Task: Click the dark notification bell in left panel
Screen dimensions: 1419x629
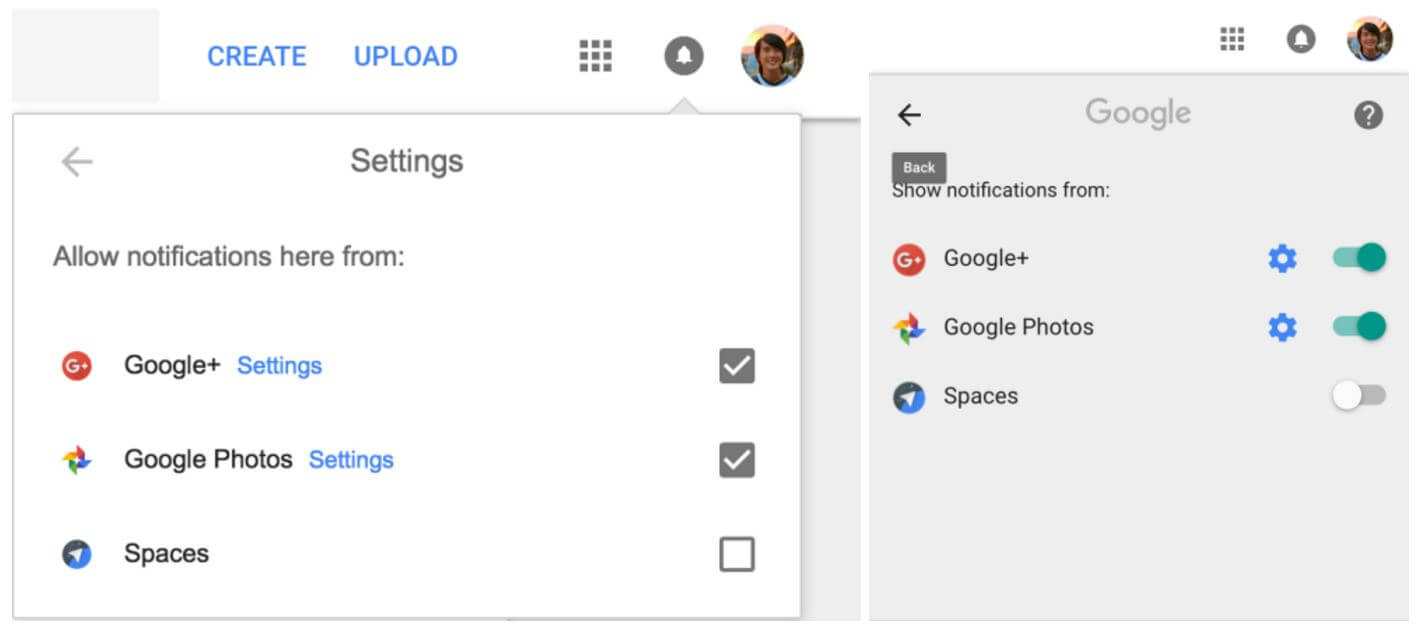Action: coord(684,56)
